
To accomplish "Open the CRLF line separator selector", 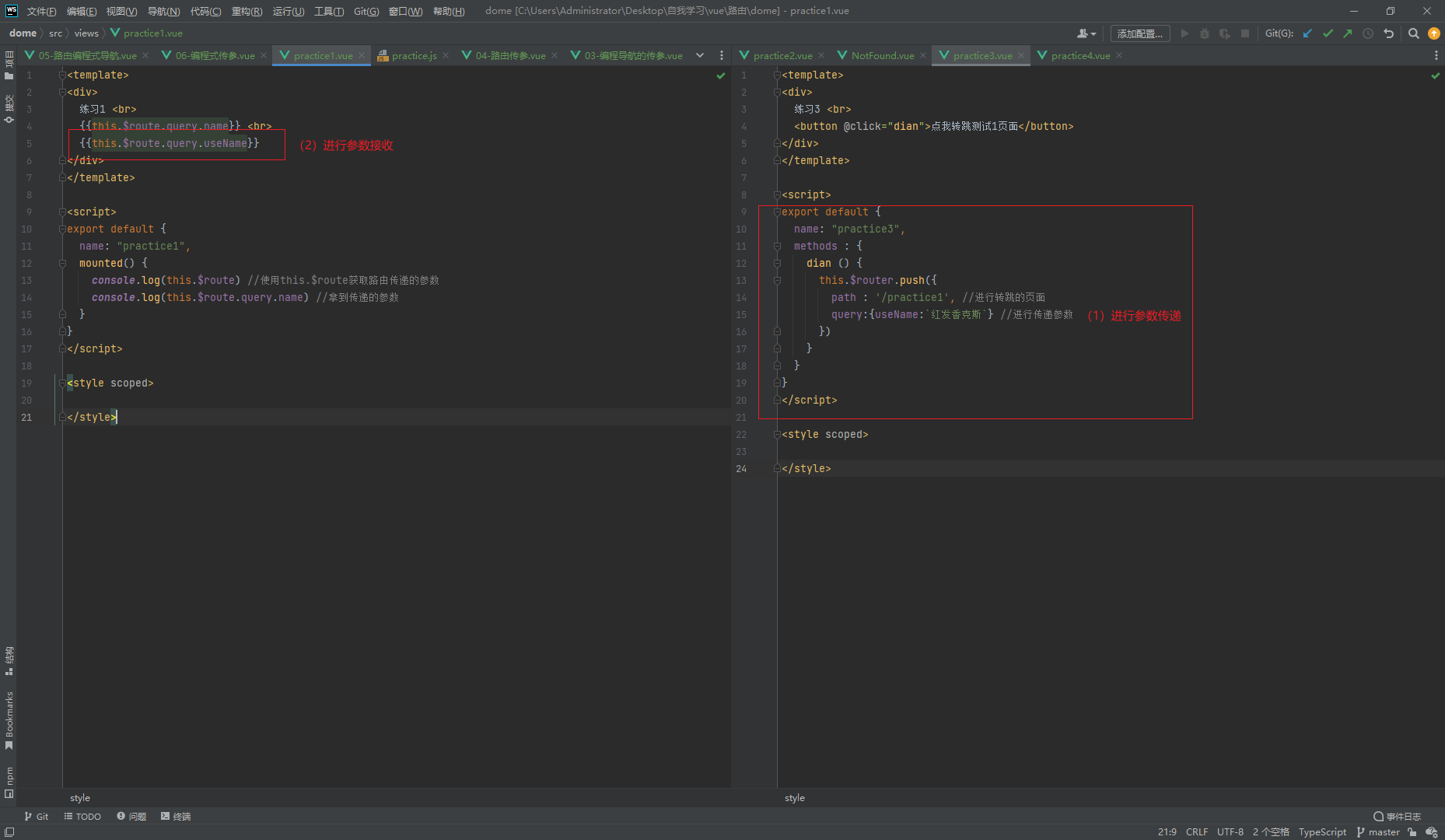I will (x=1196, y=832).
